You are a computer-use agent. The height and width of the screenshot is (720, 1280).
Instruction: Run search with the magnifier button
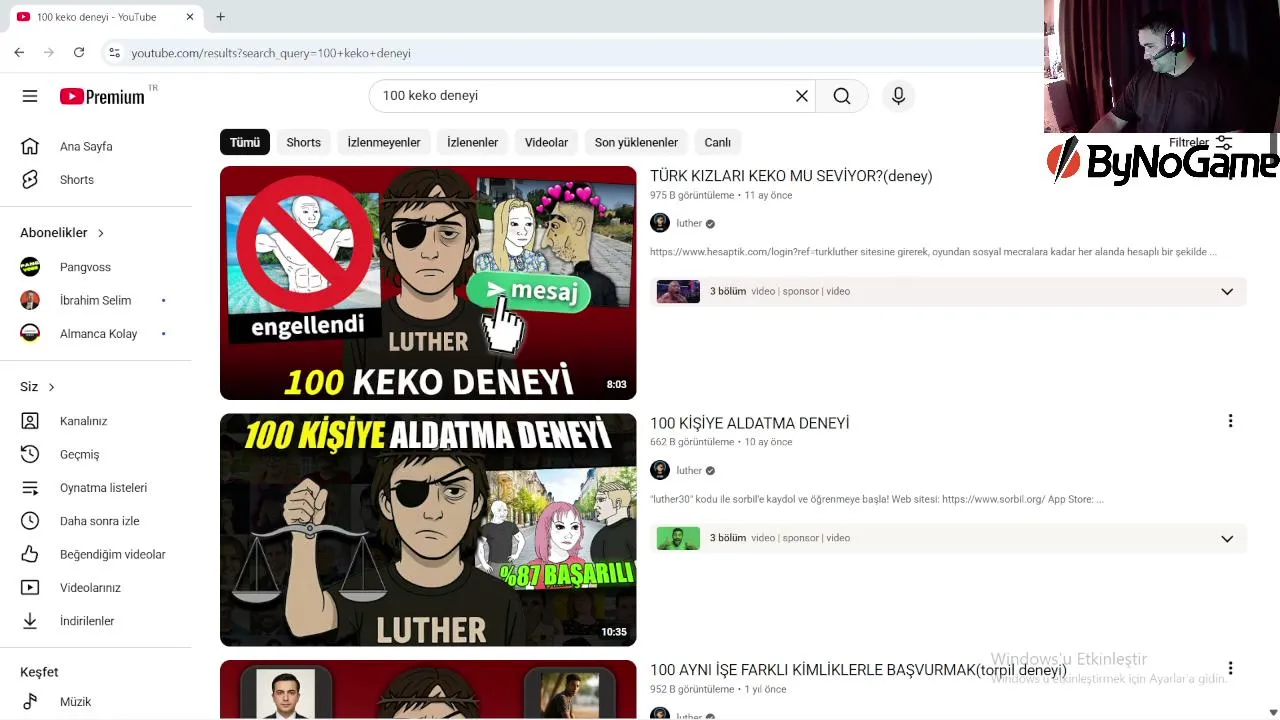click(x=842, y=96)
